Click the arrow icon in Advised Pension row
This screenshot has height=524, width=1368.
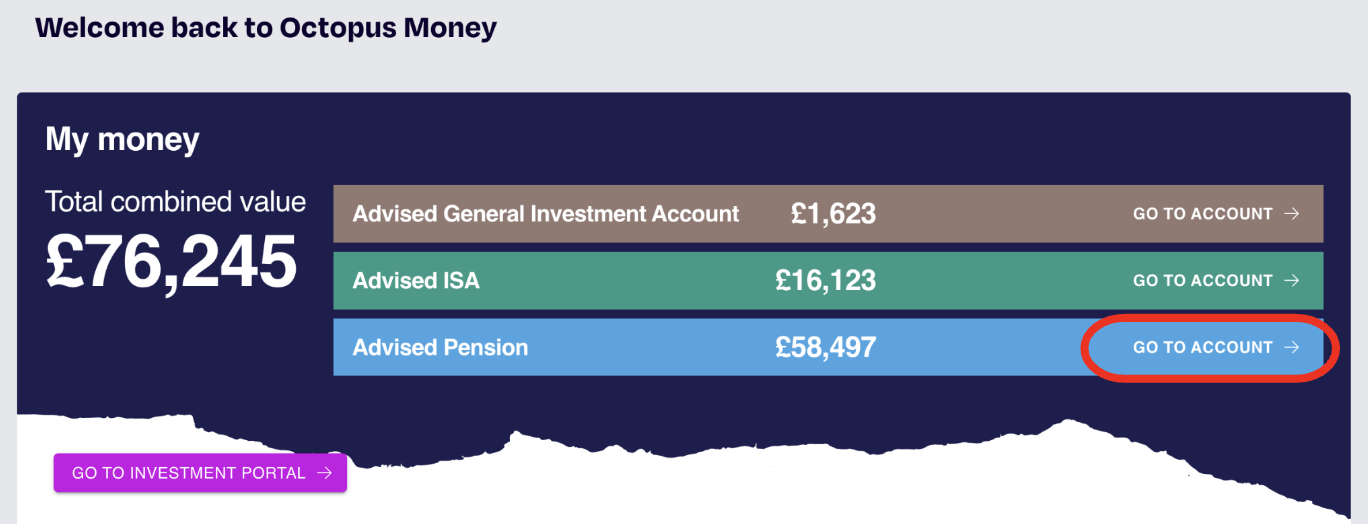1292,348
